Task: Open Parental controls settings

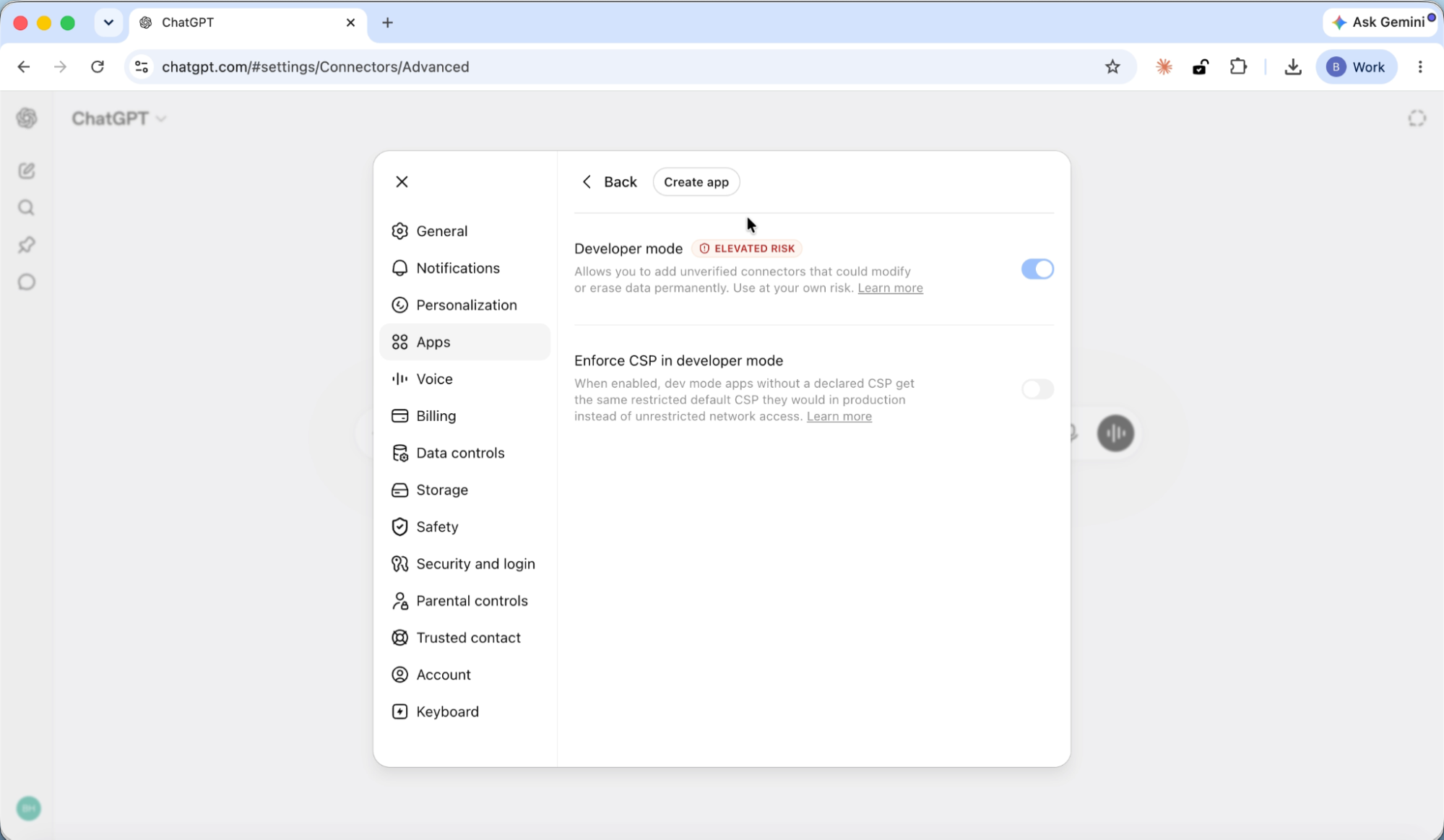Action: [x=464, y=600]
